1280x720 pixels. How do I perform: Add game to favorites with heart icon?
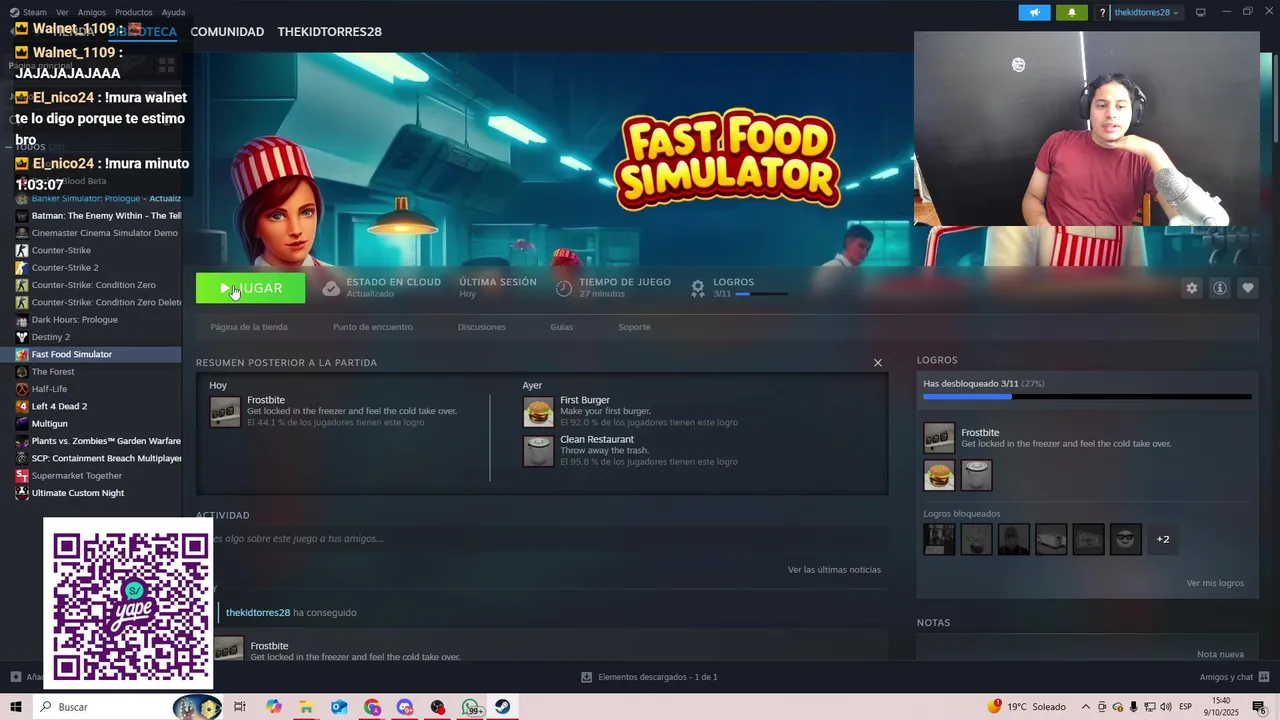1247,288
